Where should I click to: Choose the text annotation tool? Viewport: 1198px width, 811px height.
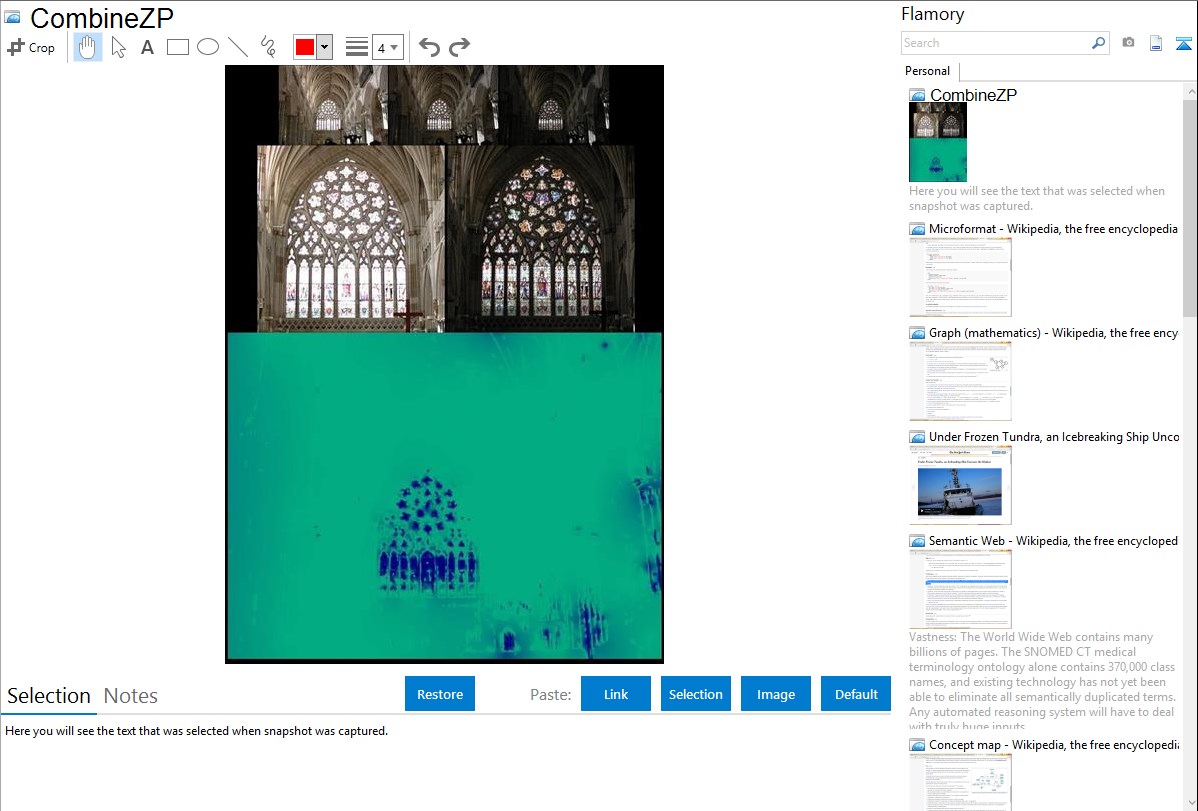click(x=147, y=47)
